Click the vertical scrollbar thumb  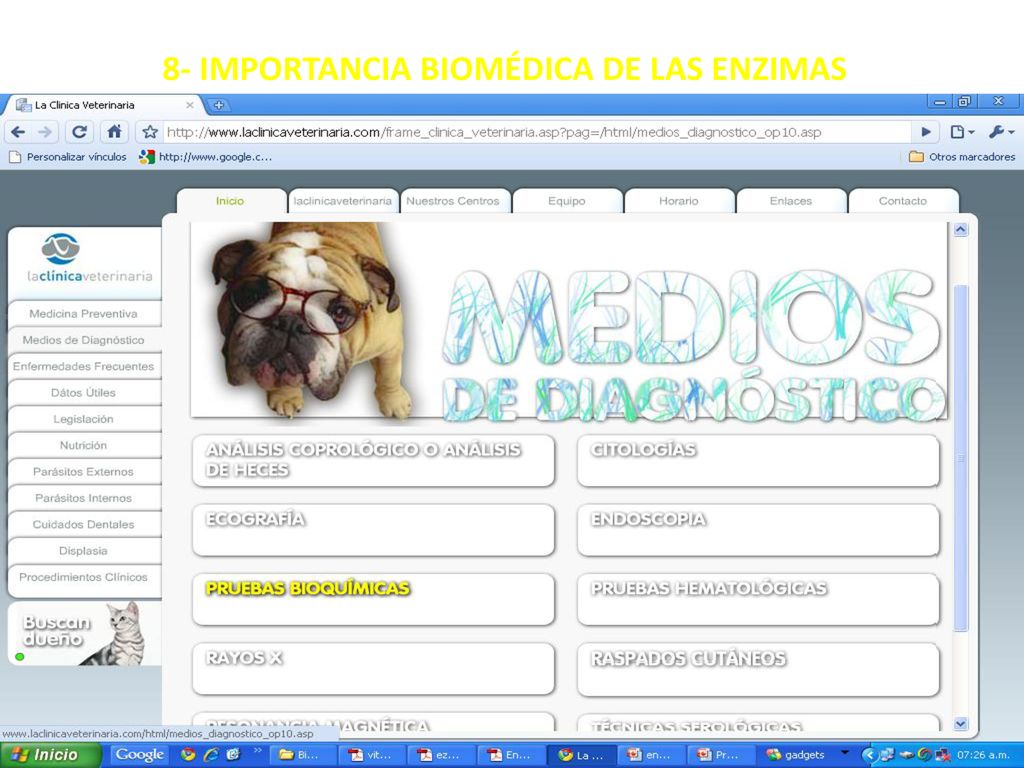click(961, 457)
